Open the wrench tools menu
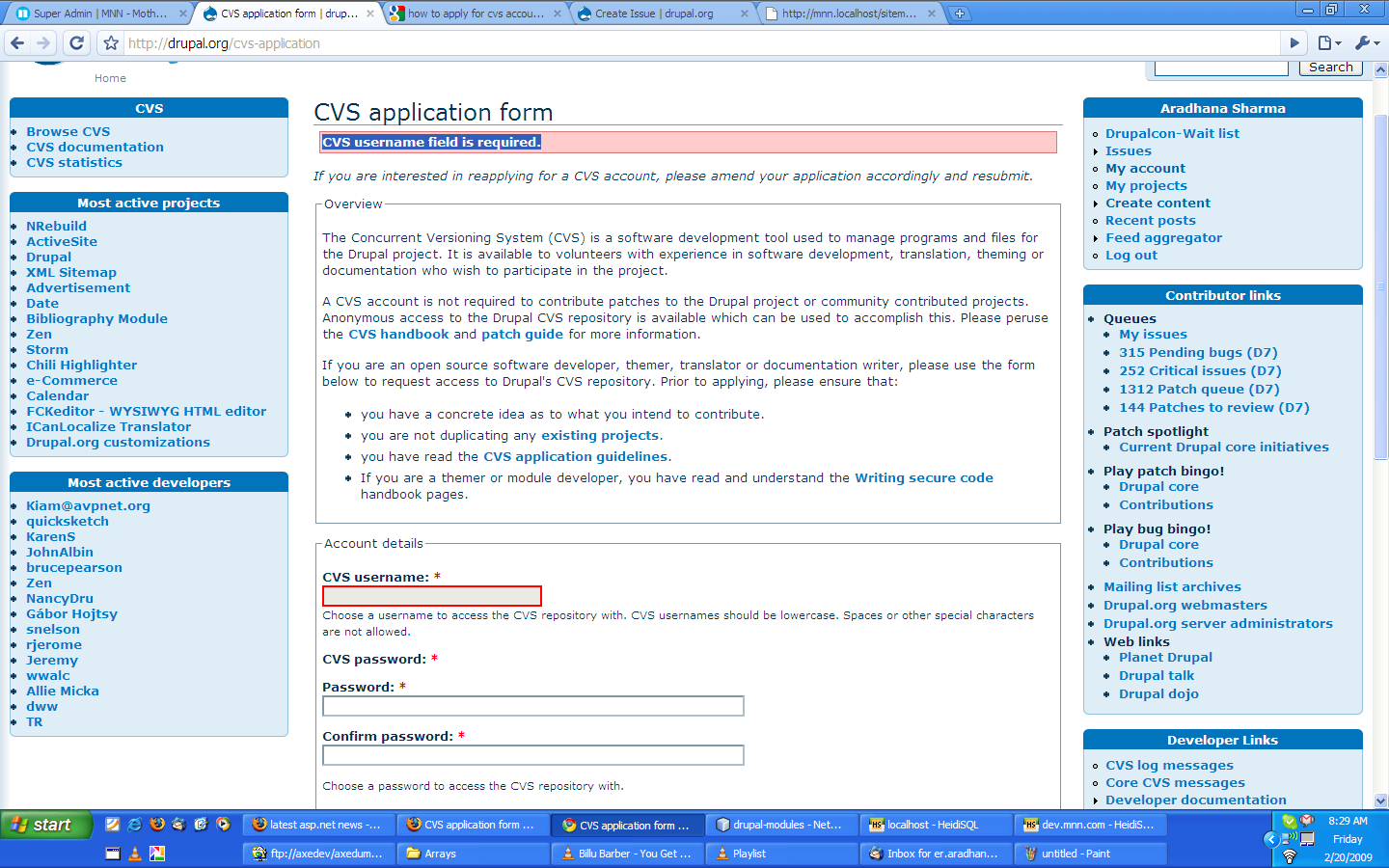This screenshot has height=868, width=1389. pos(1367,43)
